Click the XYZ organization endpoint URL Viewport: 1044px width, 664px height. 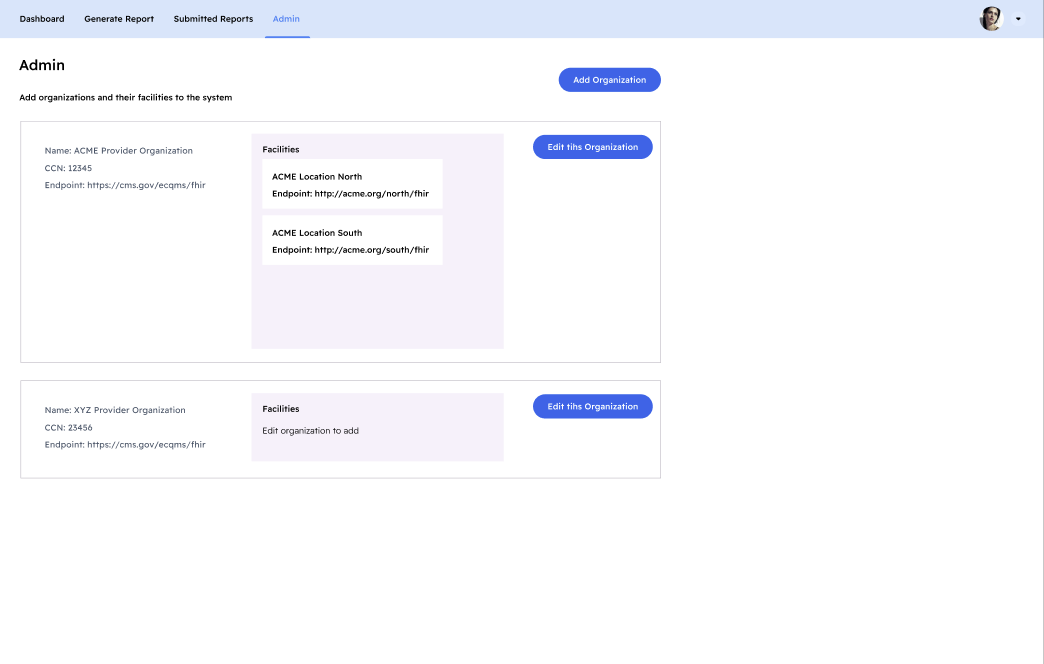pos(146,444)
